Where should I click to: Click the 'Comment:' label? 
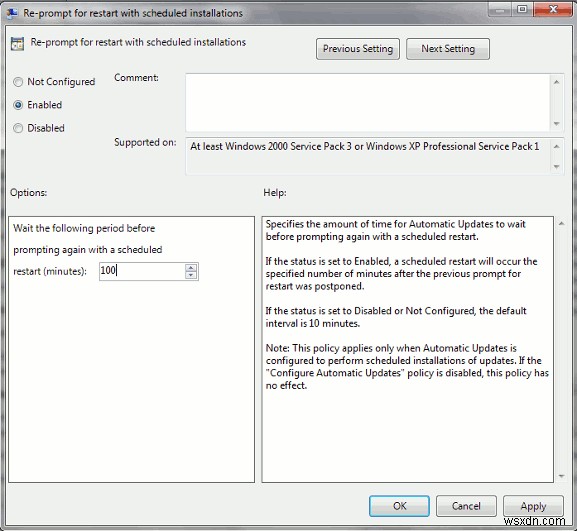click(136, 78)
